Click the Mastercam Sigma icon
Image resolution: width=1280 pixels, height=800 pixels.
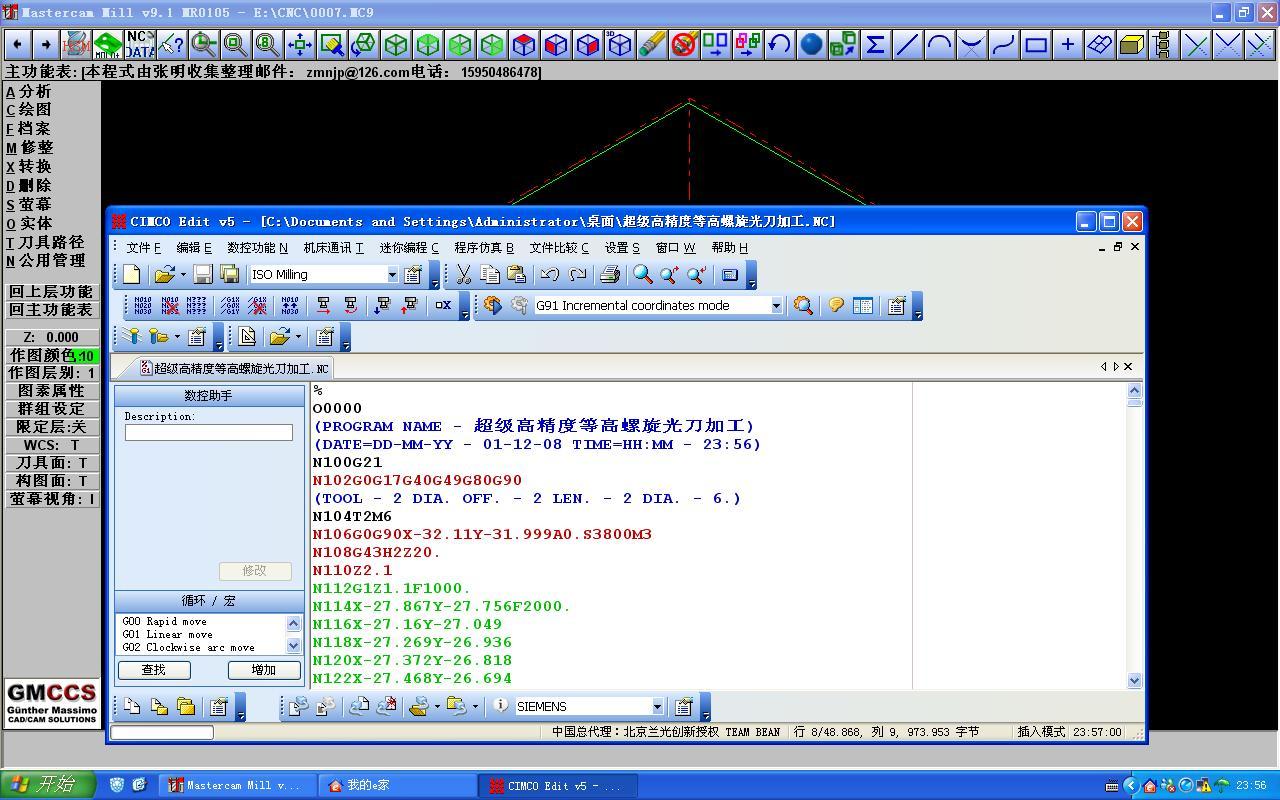click(875, 45)
